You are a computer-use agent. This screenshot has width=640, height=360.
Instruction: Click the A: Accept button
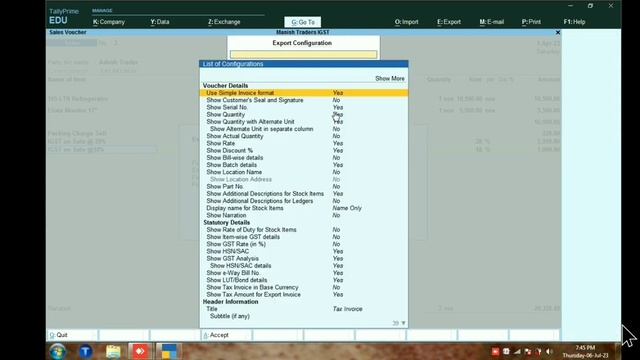(226, 335)
